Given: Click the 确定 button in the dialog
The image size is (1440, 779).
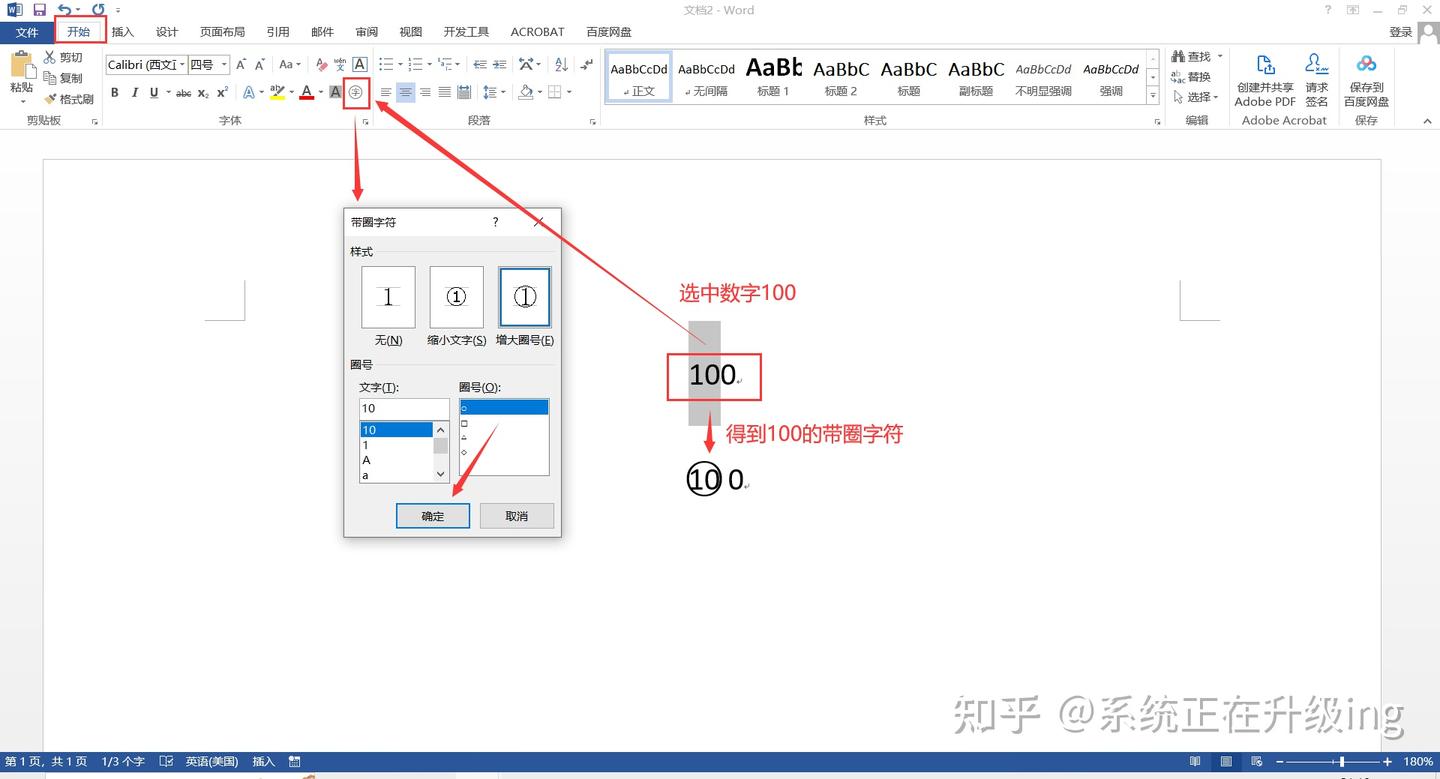Looking at the screenshot, I should click(432, 515).
